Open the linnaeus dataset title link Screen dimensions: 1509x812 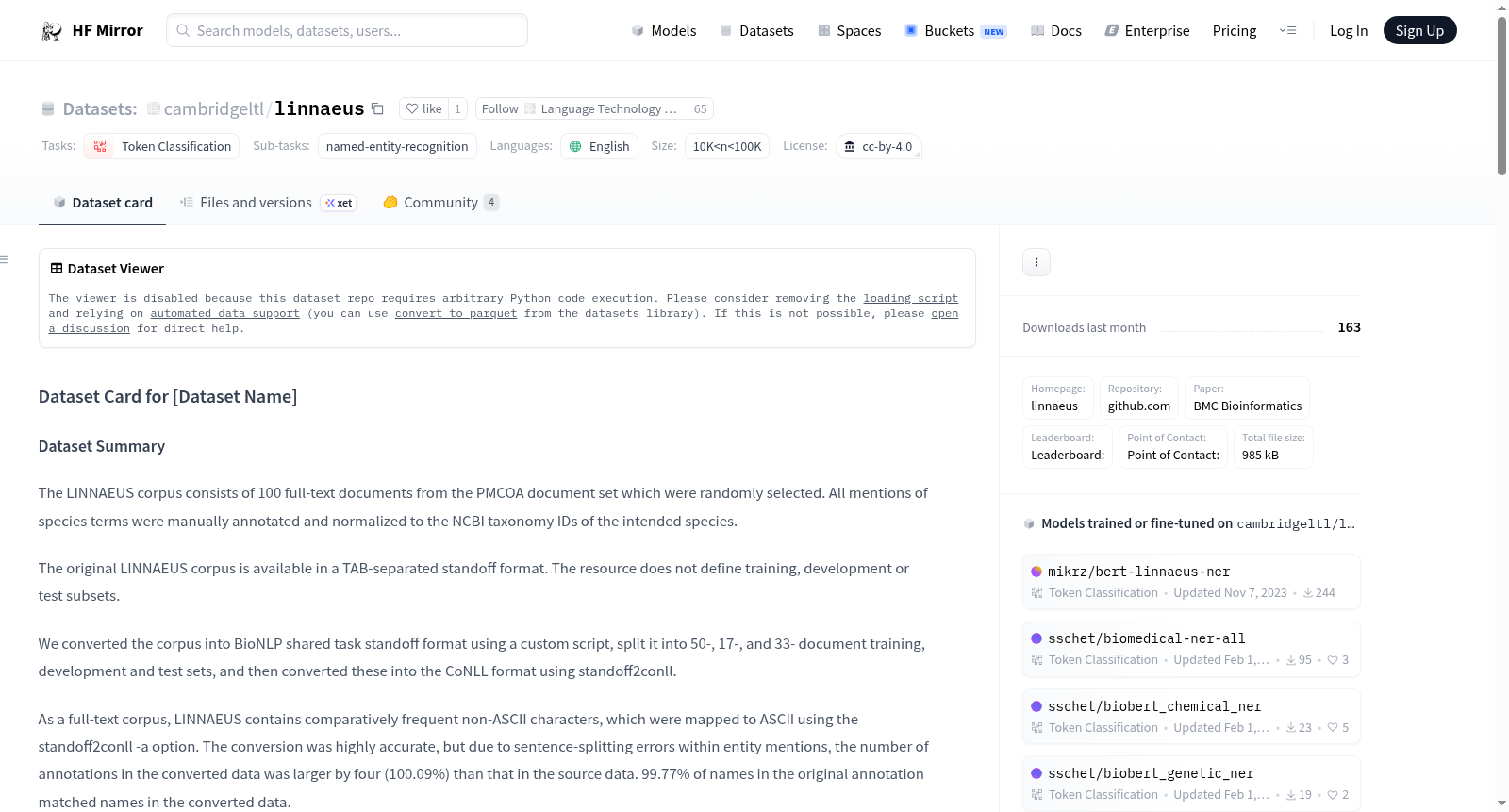tap(320, 108)
